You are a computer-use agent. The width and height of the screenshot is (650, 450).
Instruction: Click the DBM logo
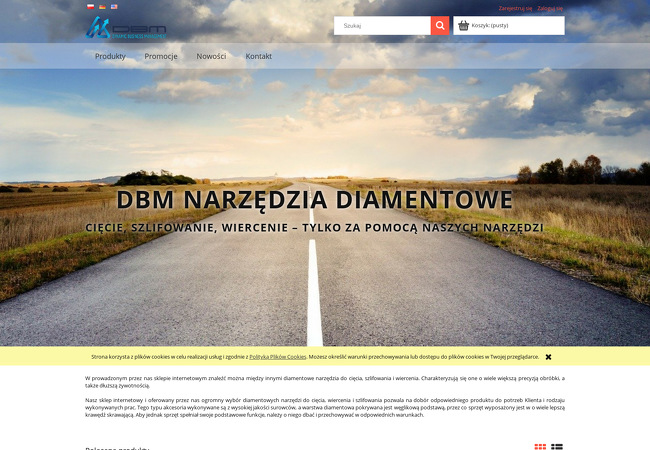(126, 28)
